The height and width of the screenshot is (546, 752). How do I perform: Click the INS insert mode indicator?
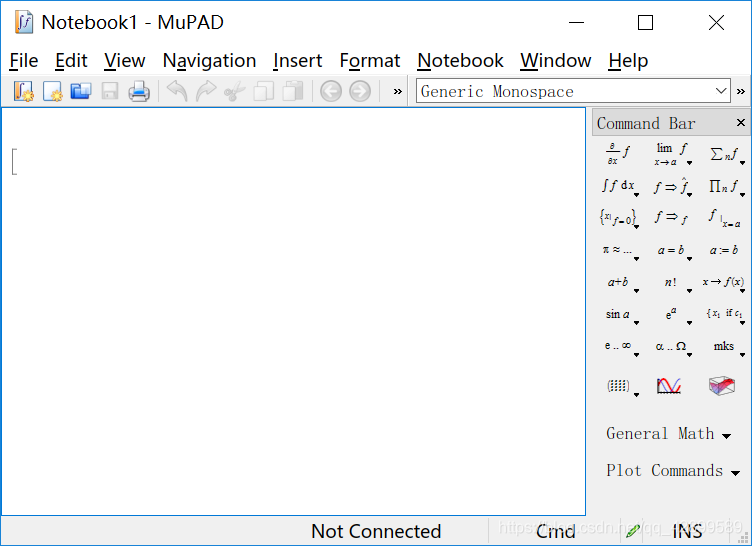tap(687, 531)
